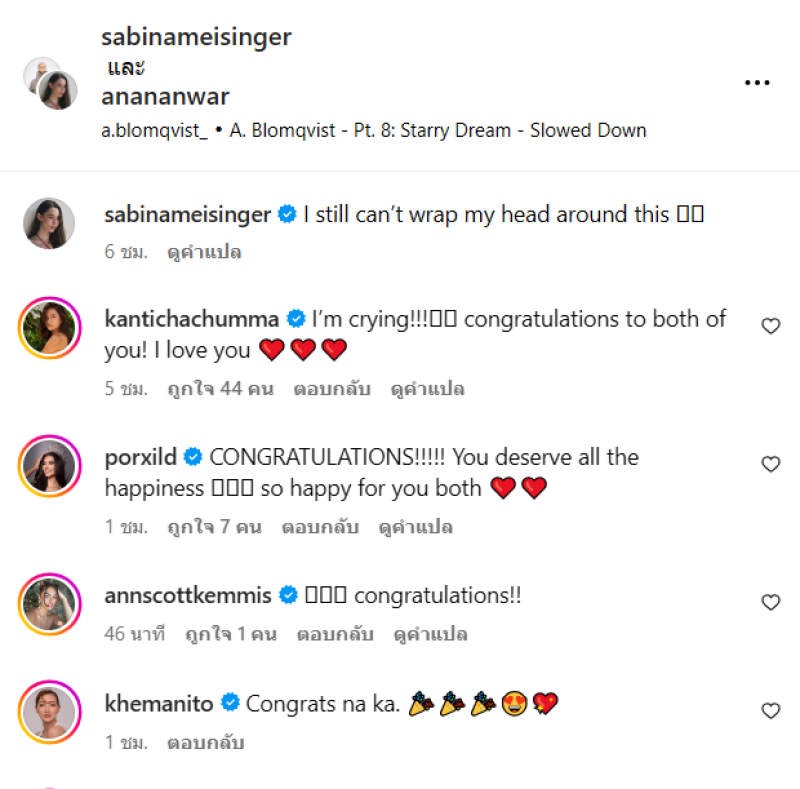Click the stacked header profile avatars
Image resolution: width=800 pixels, height=789 pixels.
pos(51,83)
